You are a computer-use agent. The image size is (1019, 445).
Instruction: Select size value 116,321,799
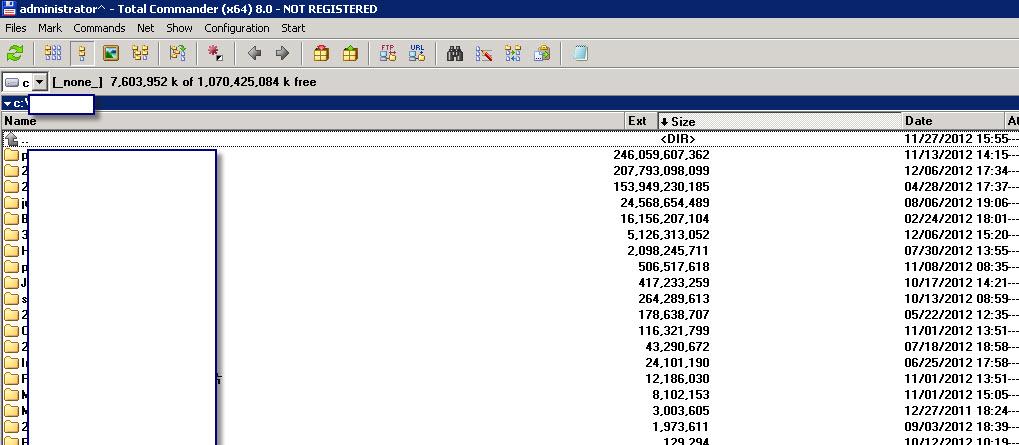(x=674, y=331)
